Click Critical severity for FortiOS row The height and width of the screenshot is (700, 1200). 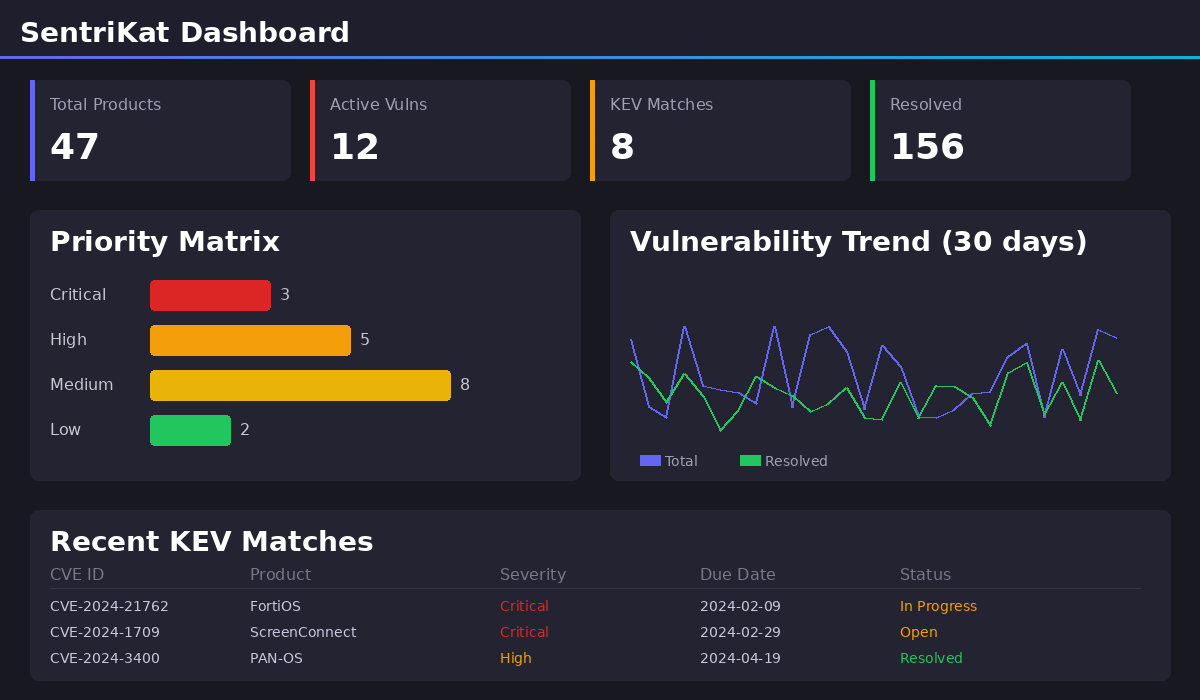pyautogui.click(x=524, y=606)
